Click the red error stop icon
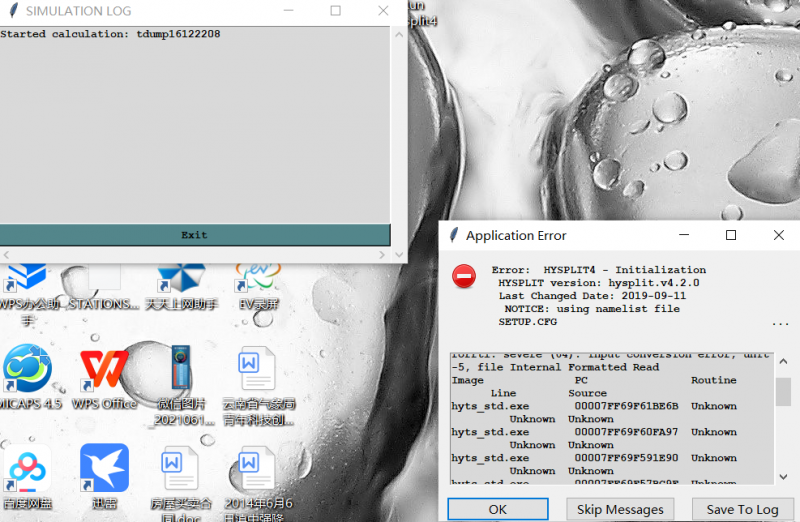 tap(464, 277)
